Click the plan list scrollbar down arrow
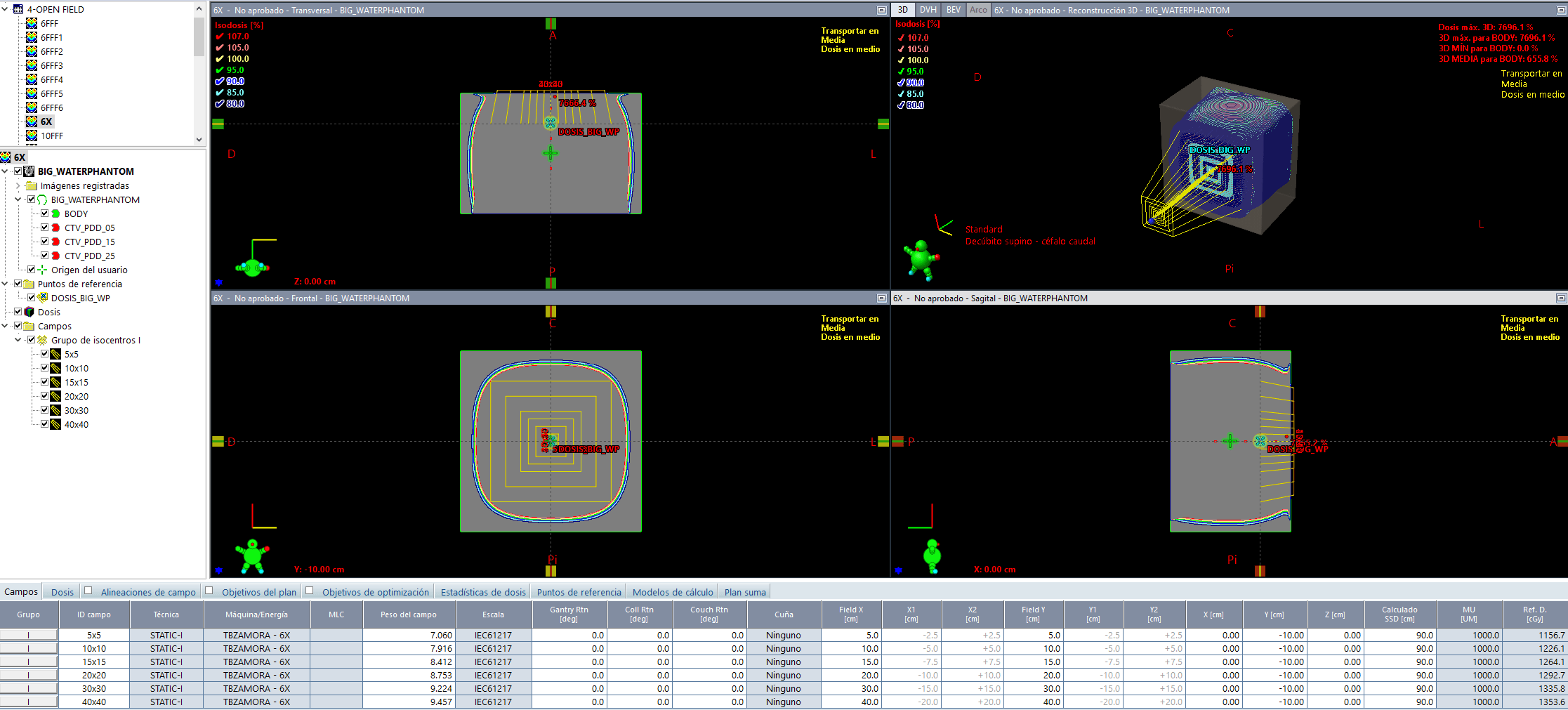The image size is (1568, 710). (199, 139)
